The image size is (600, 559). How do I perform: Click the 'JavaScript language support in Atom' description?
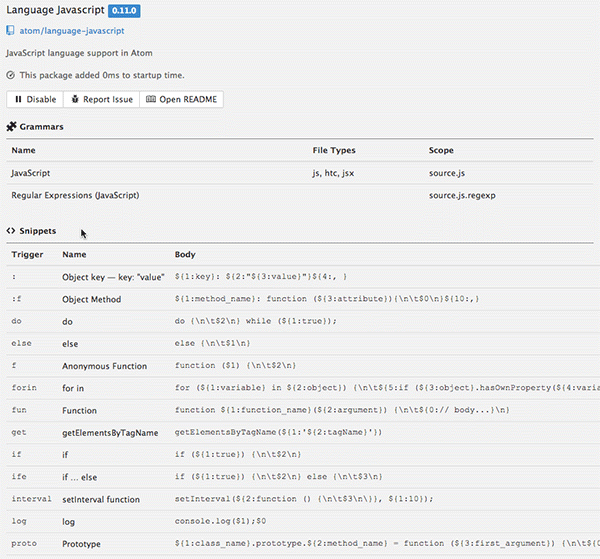click(x=79, y=53)
